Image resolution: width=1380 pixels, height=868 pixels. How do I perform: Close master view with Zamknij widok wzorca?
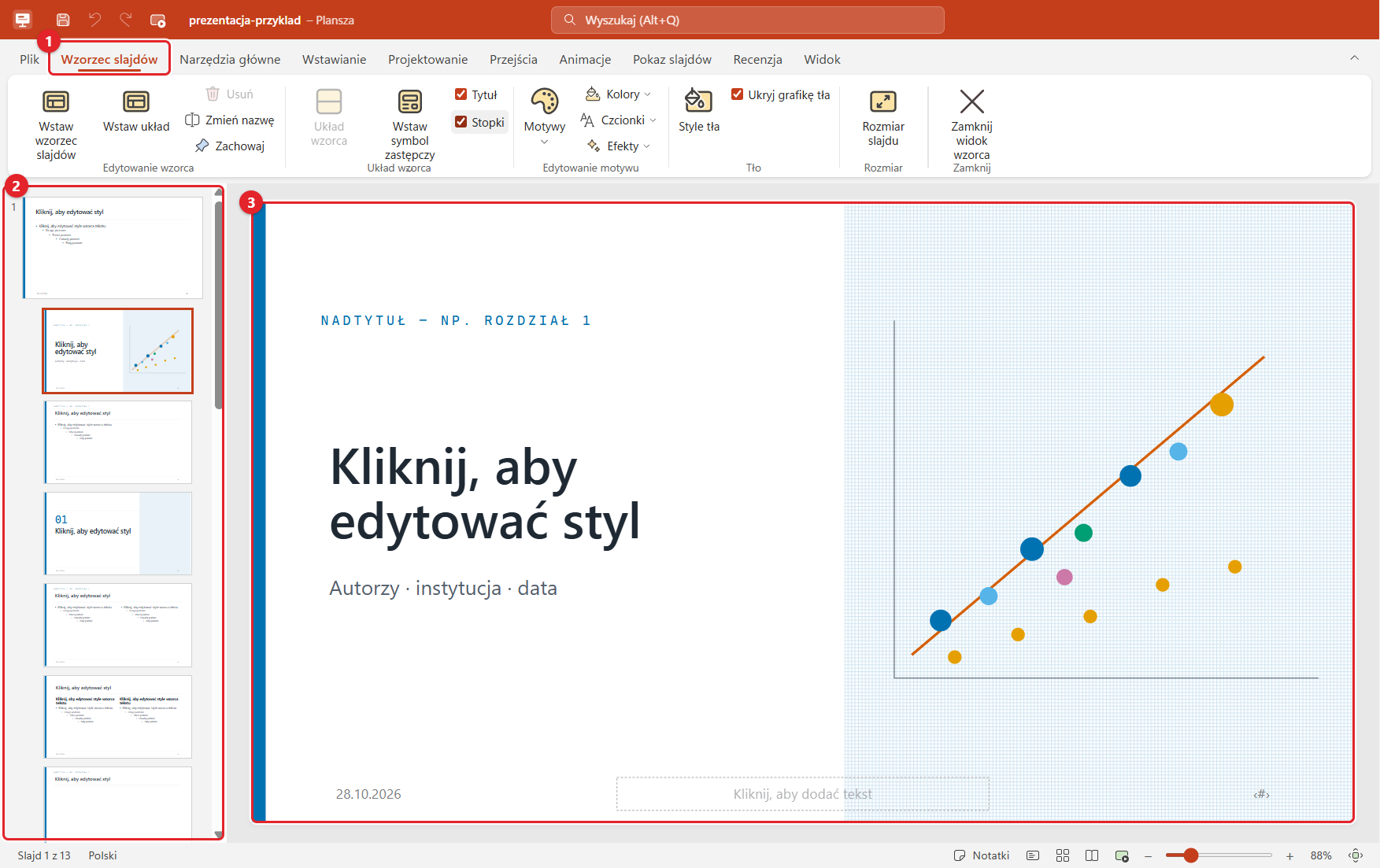point(971,124)
